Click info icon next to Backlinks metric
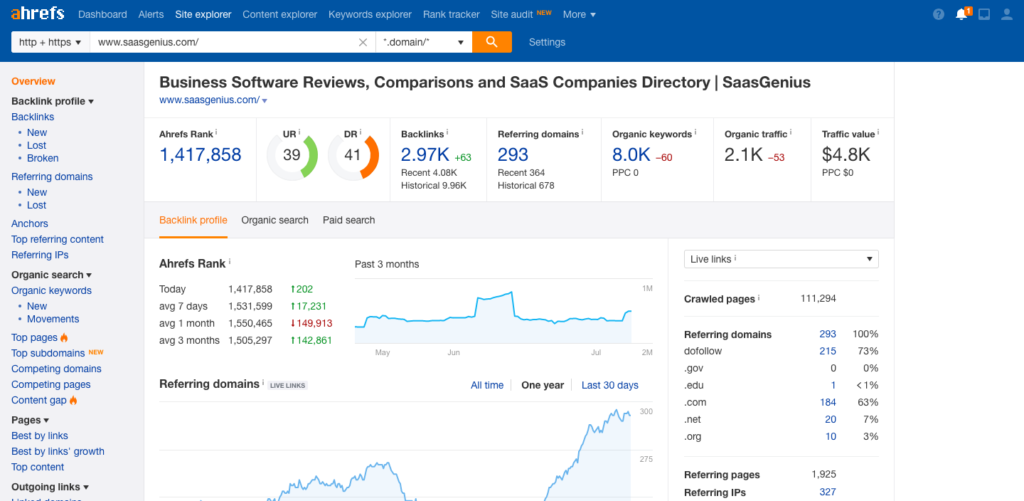1024x501 pixels. click(447, 132)
